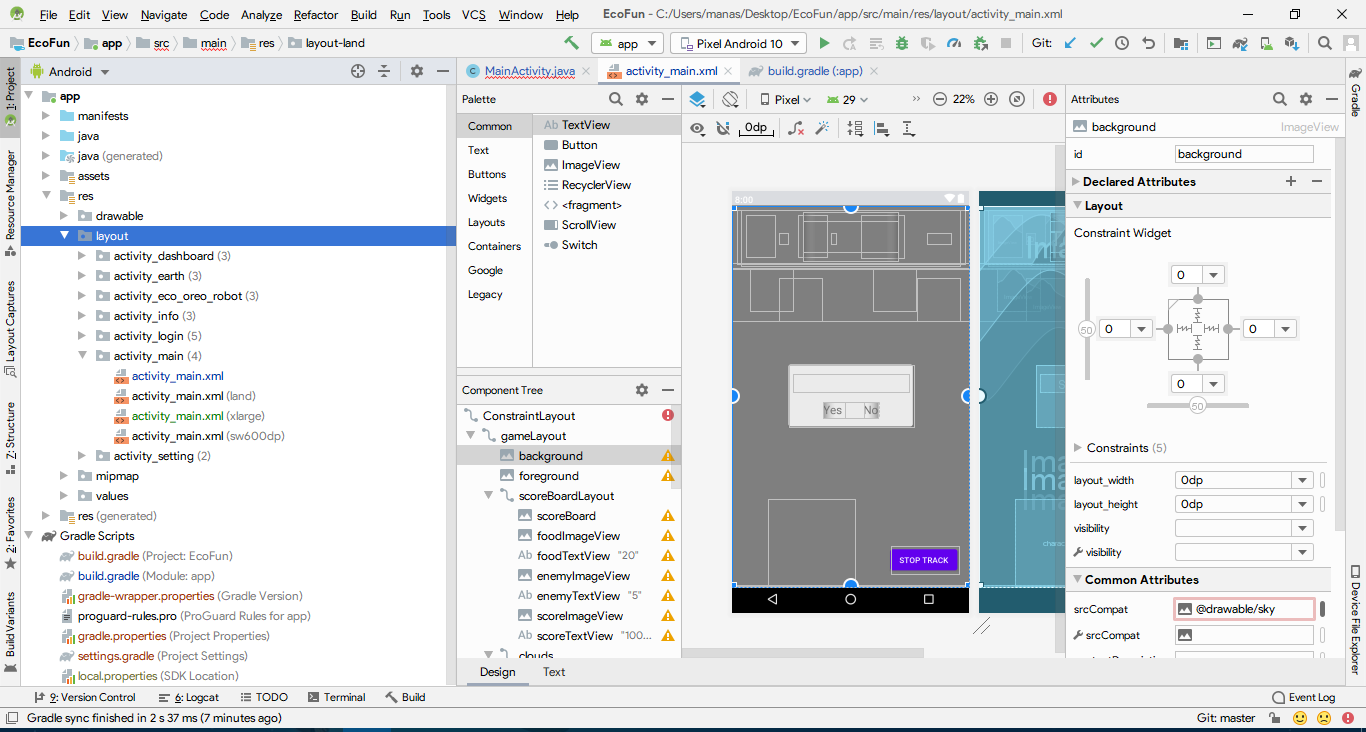The height and width of the screenshot is (732, 1366).
Task: Click the Debug app bug icon
Action: pos(902,43)
